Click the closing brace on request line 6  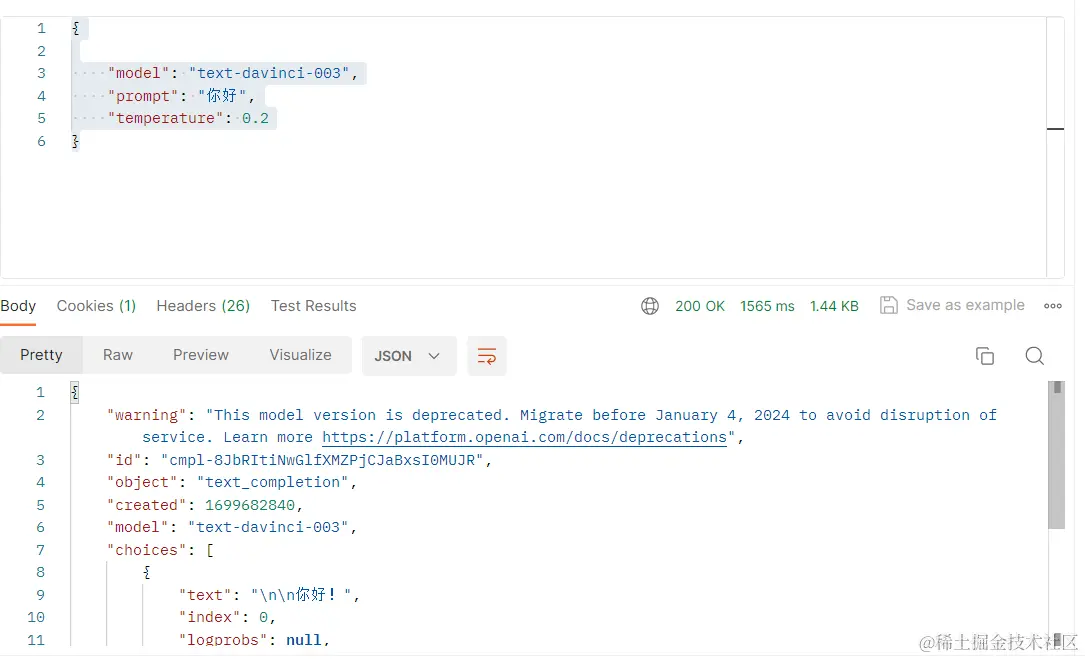(75, 141)
